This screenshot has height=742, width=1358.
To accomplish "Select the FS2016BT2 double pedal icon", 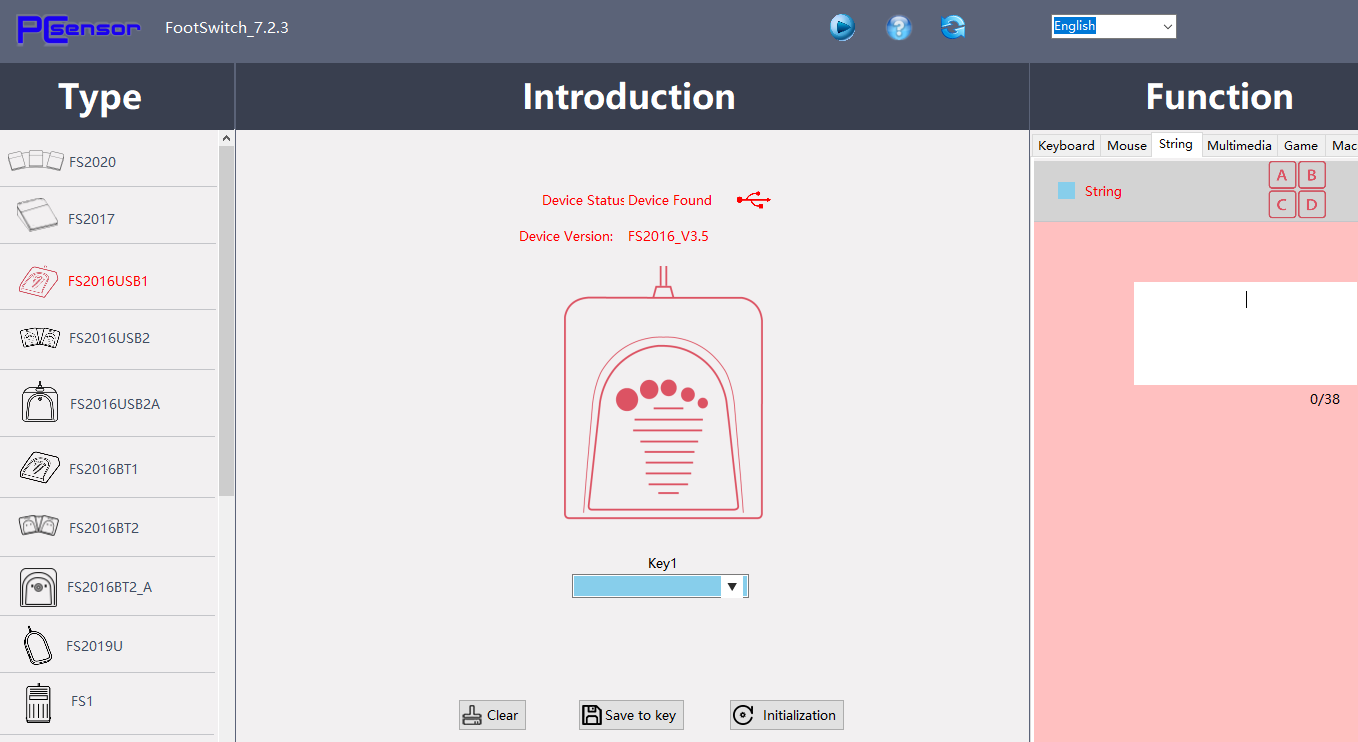I will [x=39, y=526].
